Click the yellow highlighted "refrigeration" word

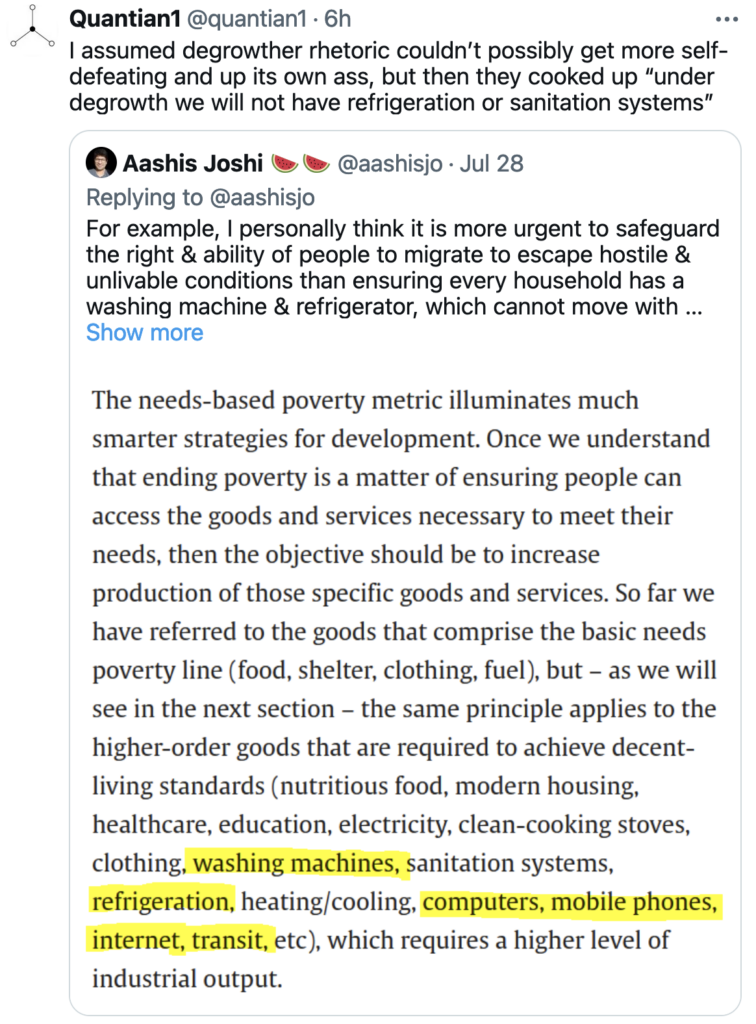[x=161, y=901]
